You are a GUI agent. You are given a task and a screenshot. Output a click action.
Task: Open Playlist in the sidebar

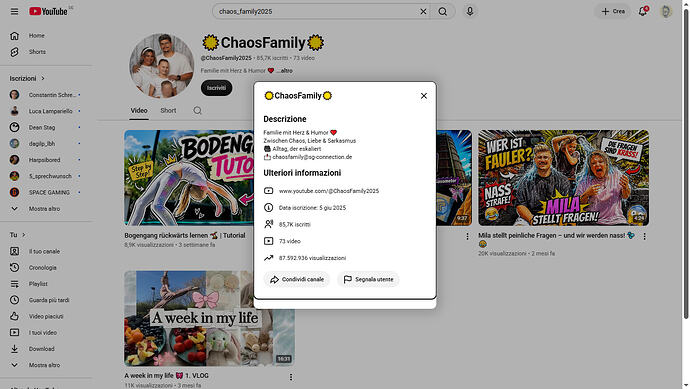pyautogui.click(x=46, y=284)
